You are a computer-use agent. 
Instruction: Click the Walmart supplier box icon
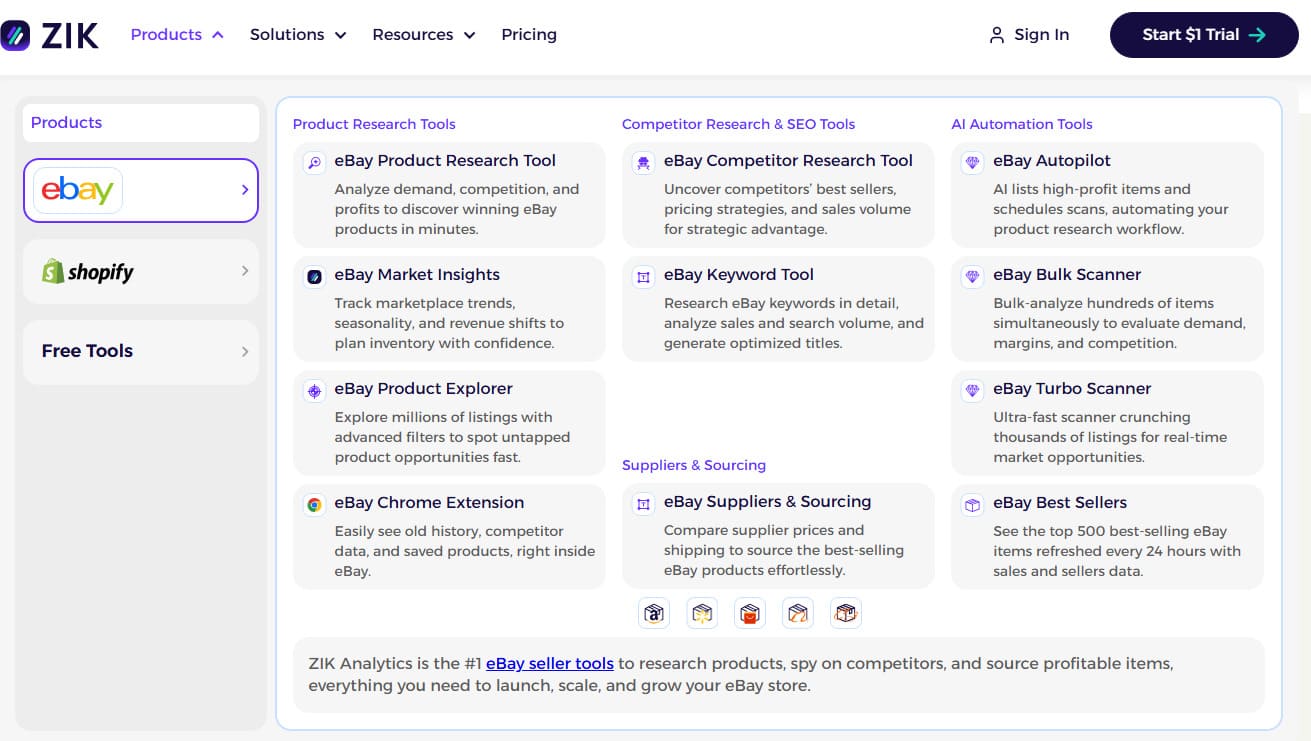702,613
